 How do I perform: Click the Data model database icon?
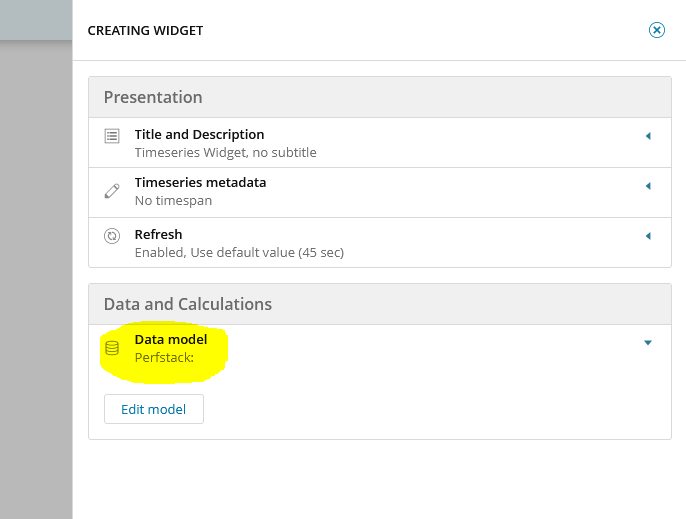point(112,348)
